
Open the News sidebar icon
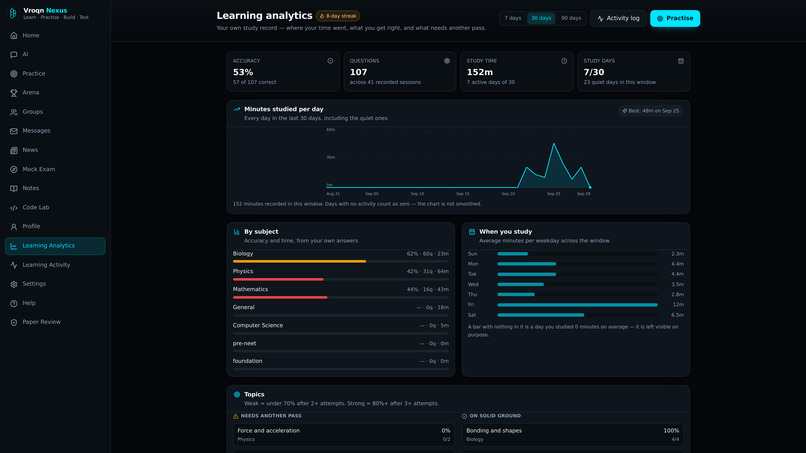(x=14, y=150)
